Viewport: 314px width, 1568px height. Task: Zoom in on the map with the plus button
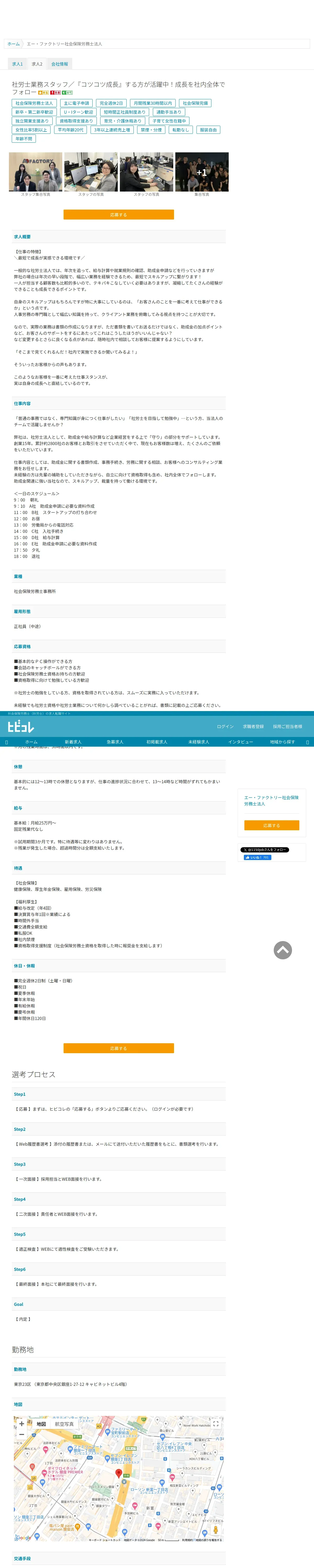click(22, 1424)
